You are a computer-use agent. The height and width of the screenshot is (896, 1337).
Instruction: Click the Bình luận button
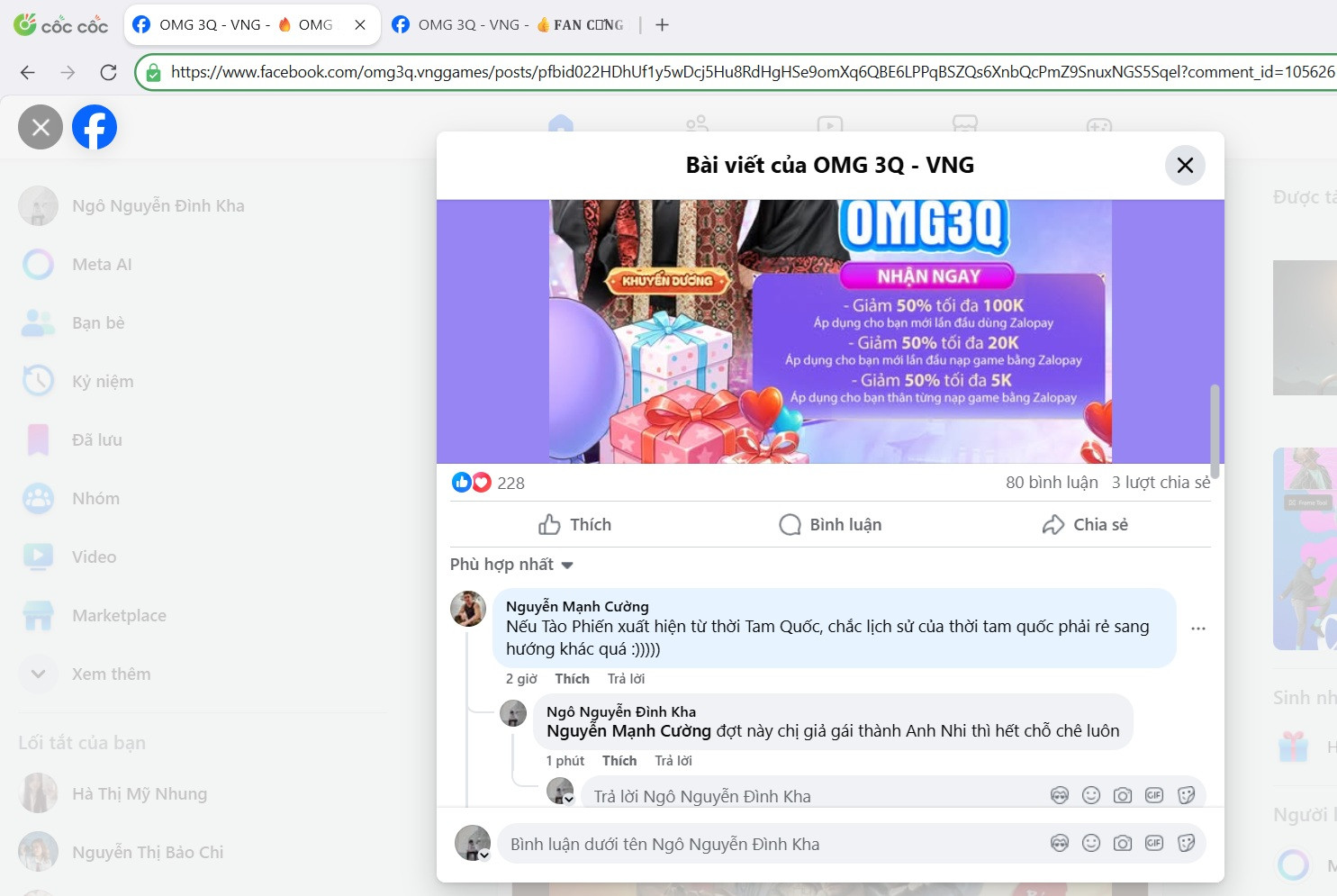[830, 524]
